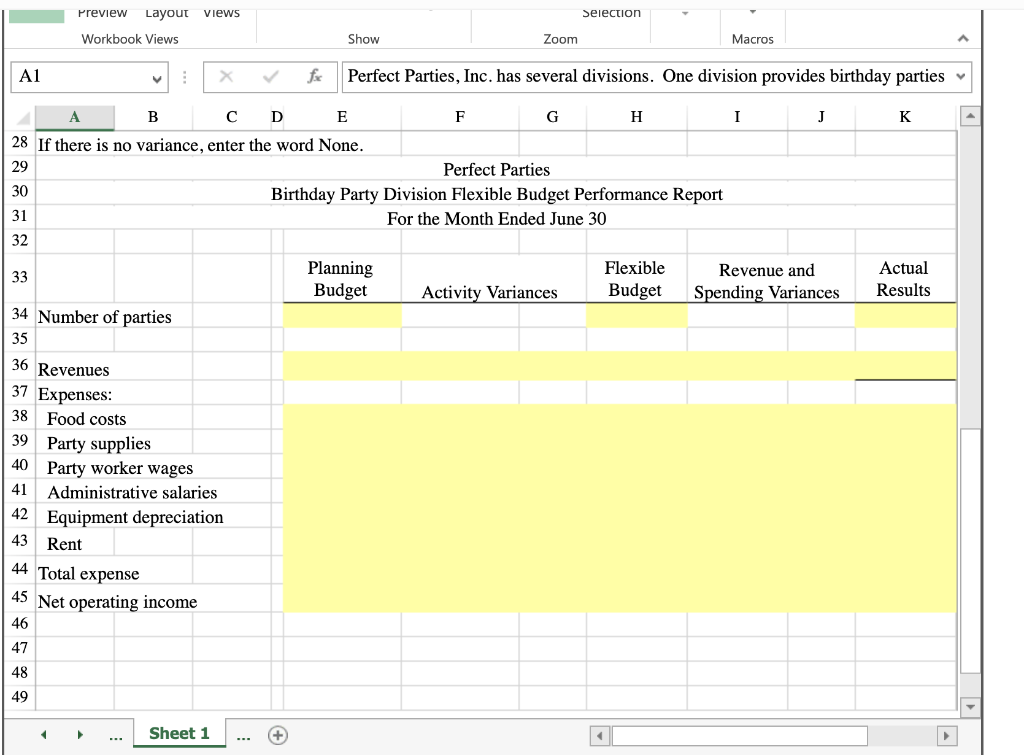
Task: Click the ellipsis right of Sheet 1
Action: coord(244,737)
